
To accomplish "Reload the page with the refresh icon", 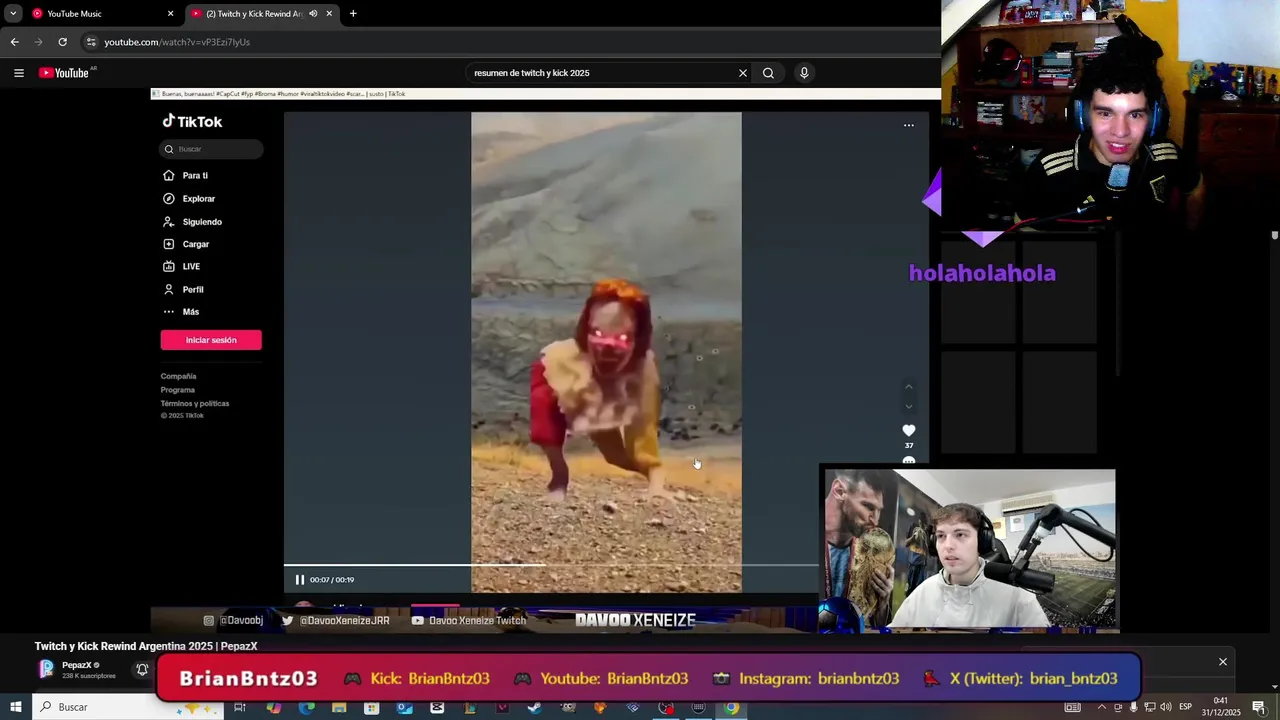I will (x=62, y=42).
